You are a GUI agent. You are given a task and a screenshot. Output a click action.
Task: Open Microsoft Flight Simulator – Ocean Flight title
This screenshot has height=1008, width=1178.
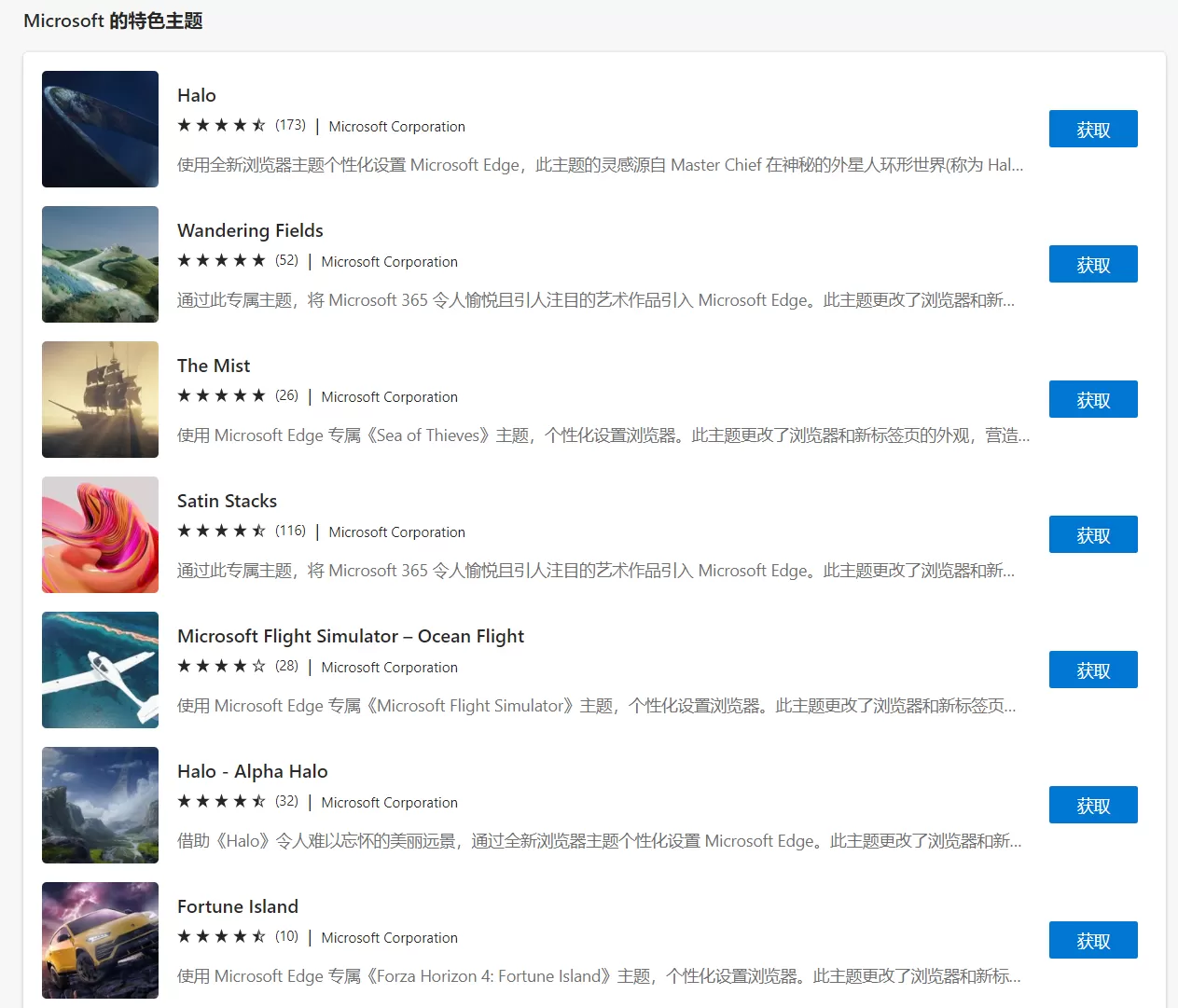click(351, 636)
